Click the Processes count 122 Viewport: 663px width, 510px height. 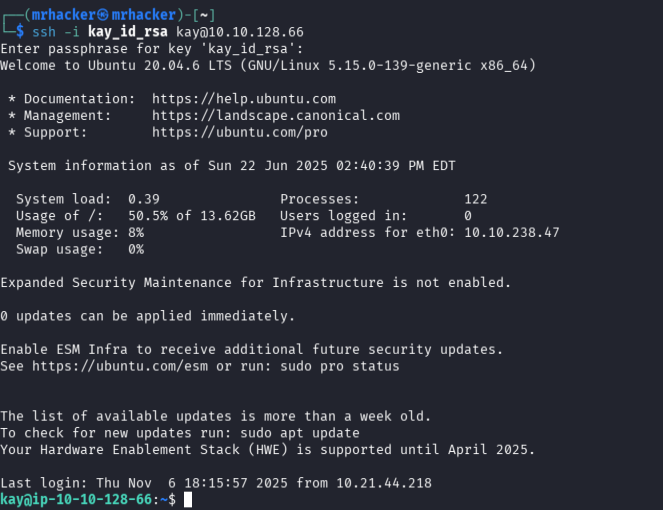(476, 199)
